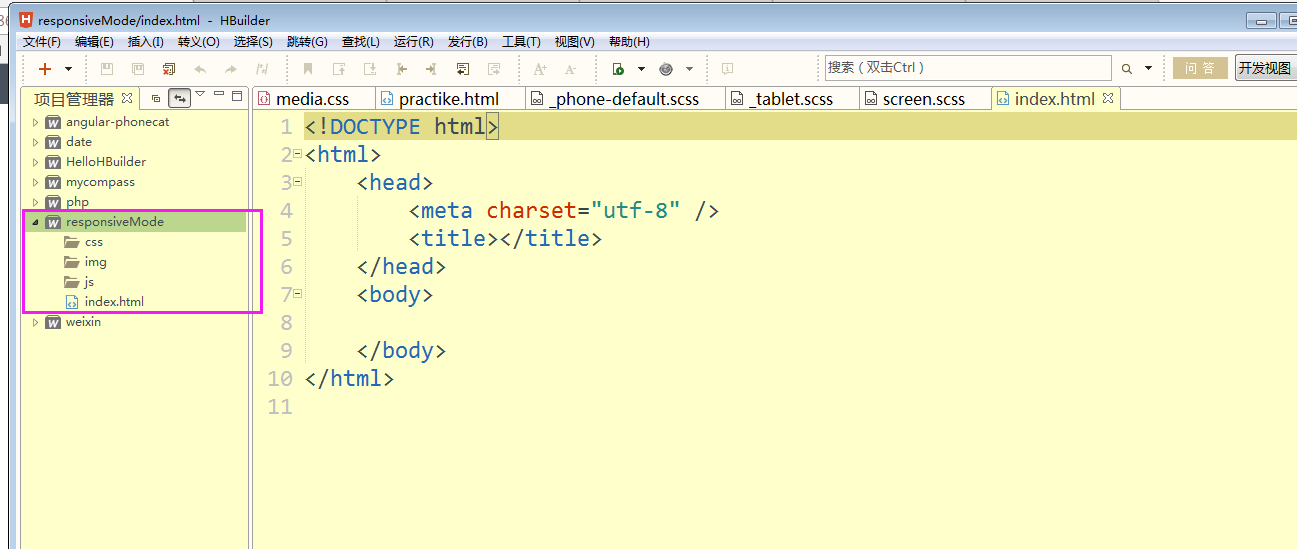The image size is (1297, 549).
Task: Click the green Run in browser icon
Action: pyautogui.click(x=618, y=69)
